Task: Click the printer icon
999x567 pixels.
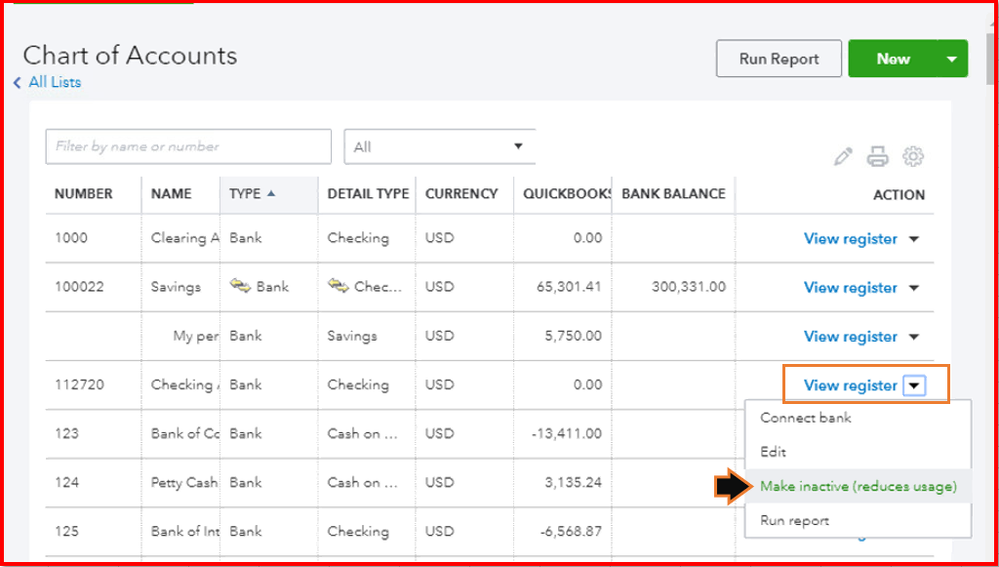Action: pos(877,157)
